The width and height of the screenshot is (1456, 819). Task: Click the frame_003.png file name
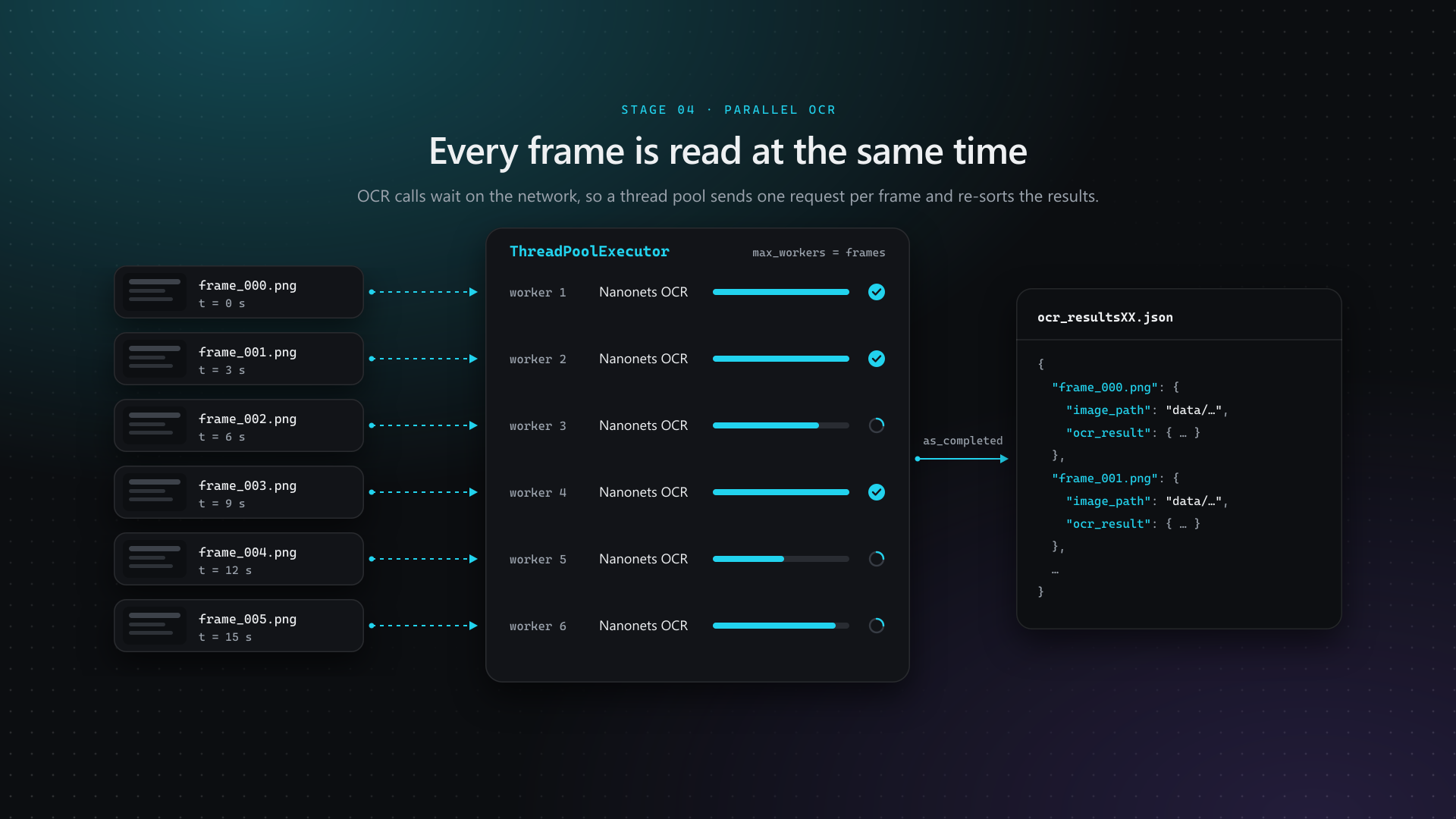click(x=247, y=485)
